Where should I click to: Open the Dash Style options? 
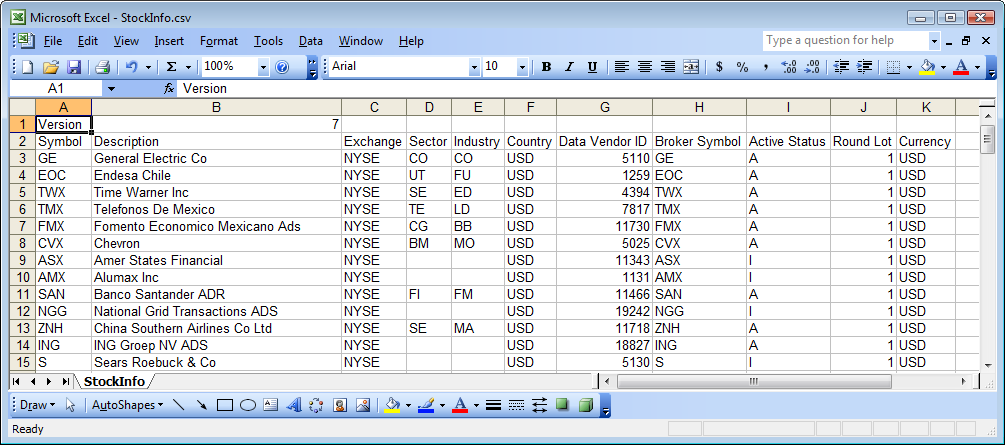(x=516, y=405)
